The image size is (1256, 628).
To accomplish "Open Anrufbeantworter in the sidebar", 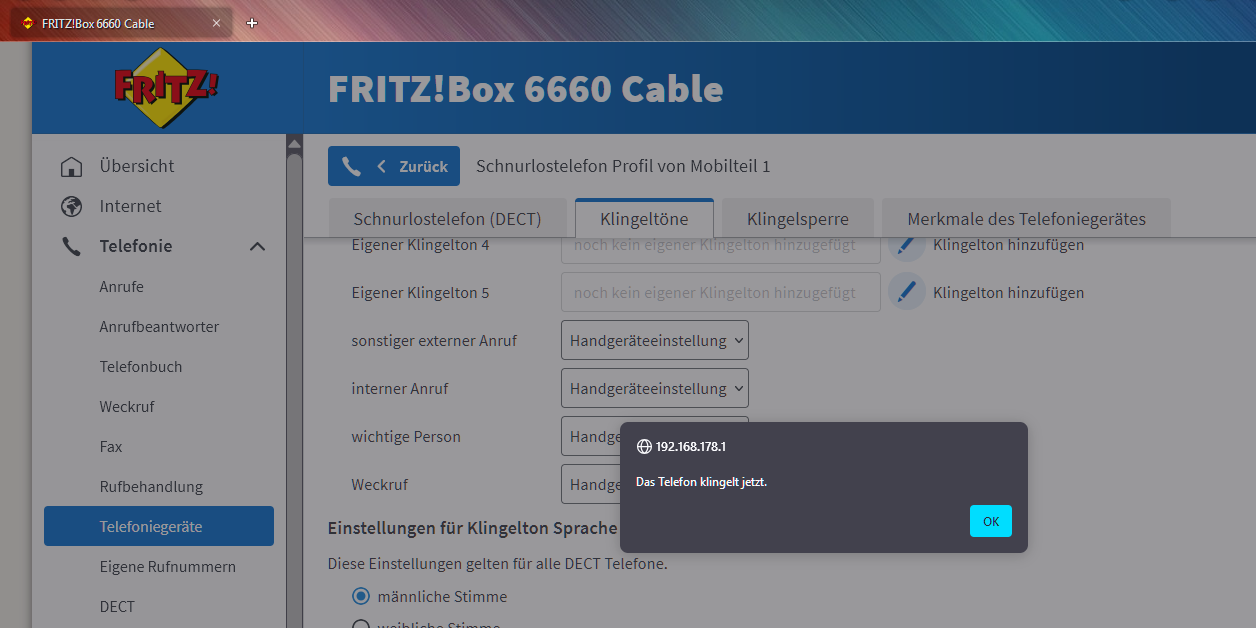I will (159, 326).
